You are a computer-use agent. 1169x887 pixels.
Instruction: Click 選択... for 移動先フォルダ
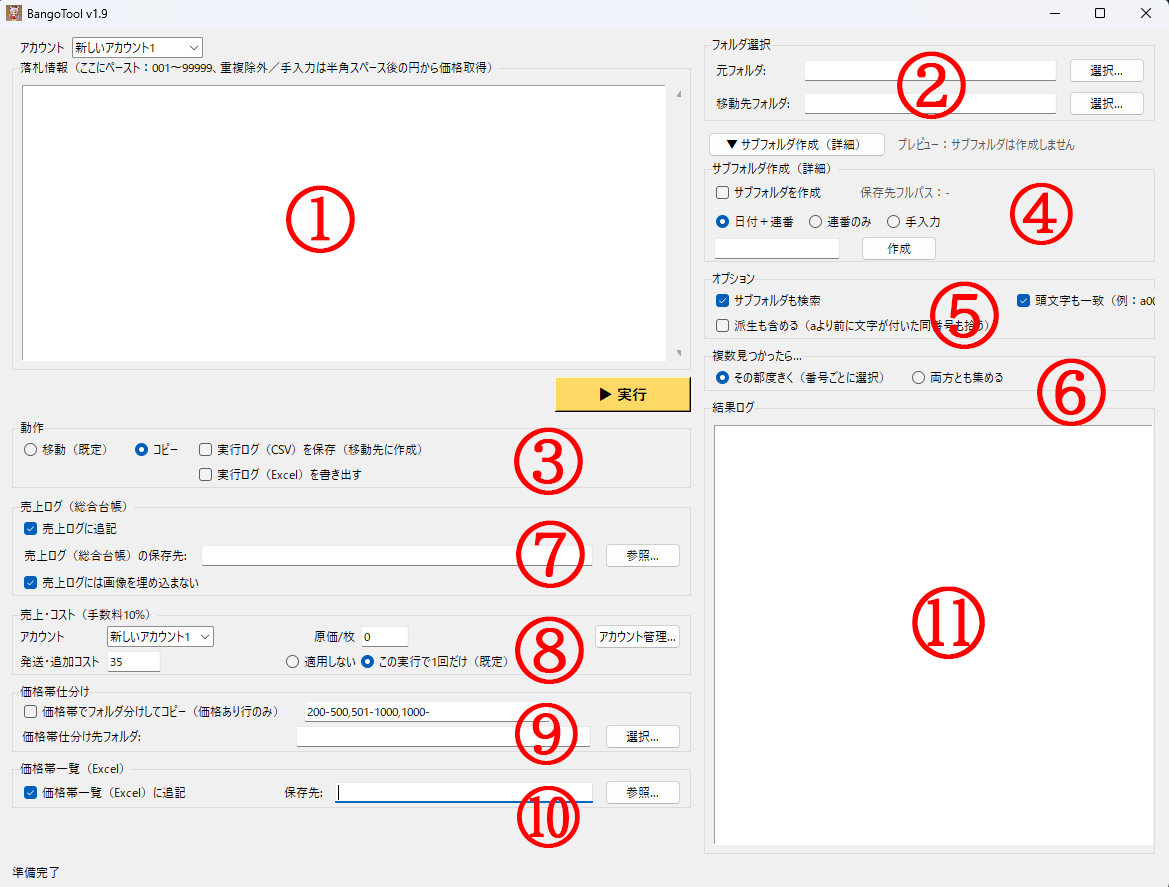click(1106, 103)
